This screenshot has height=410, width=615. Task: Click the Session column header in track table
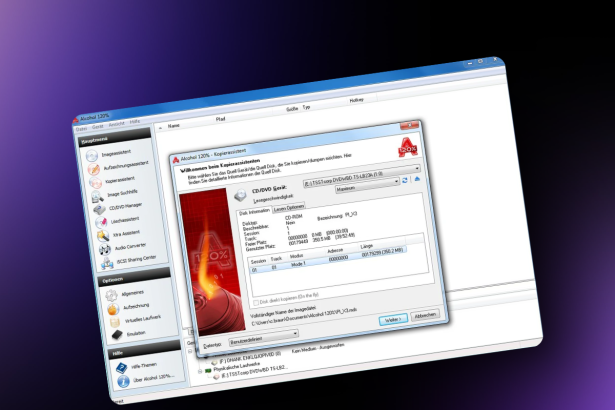coord(258,261)
